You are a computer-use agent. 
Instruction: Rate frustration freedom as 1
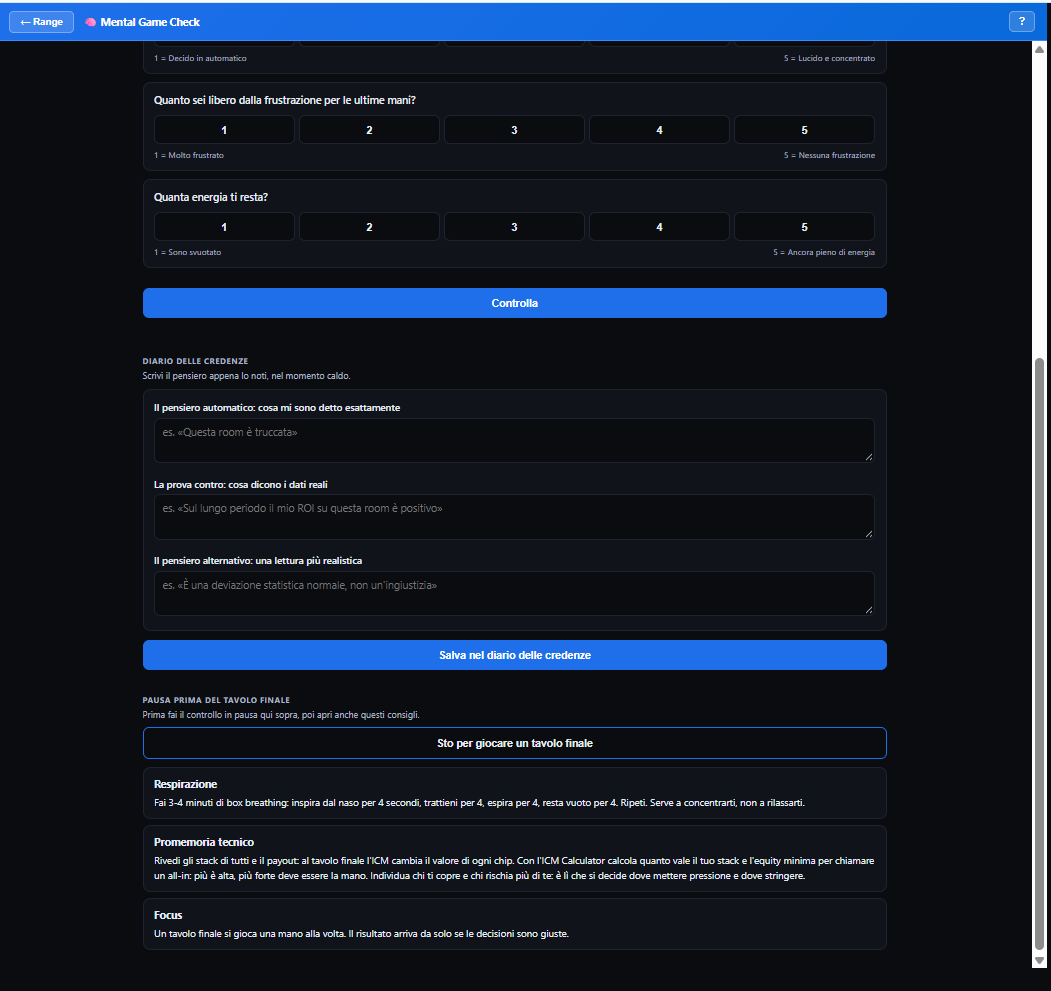[224, 130]
